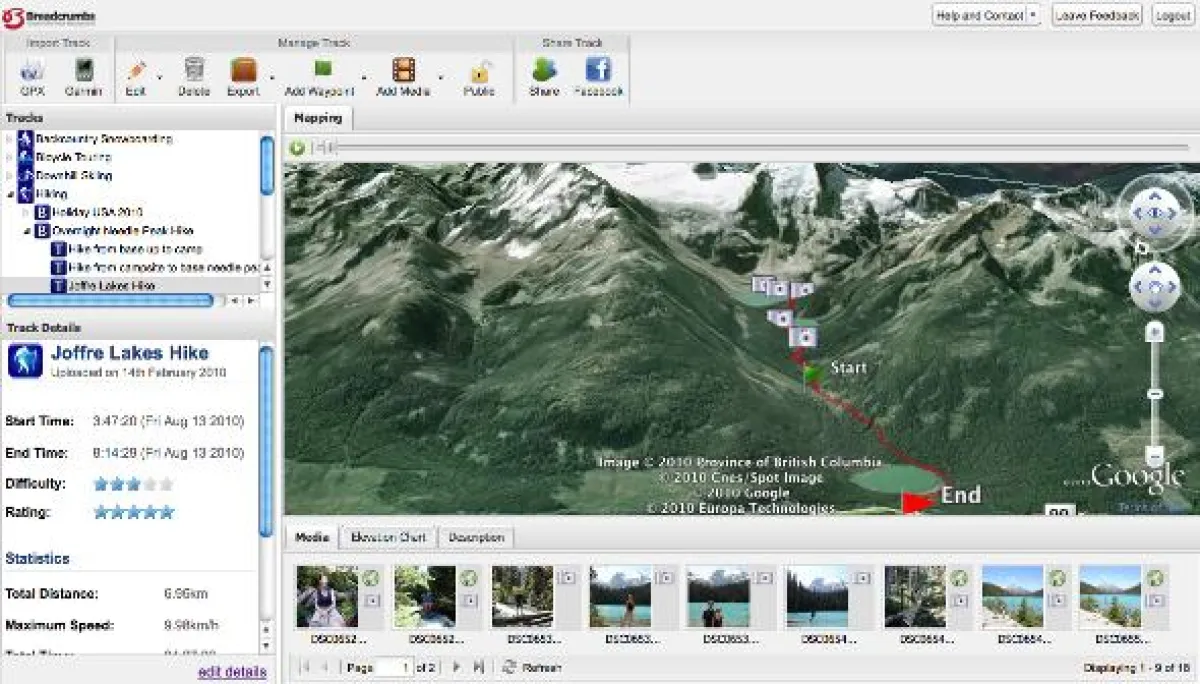This screenshot has width=1200, height=684.
Task: Zoom out with the map minus button
Action: [1155, 454]
